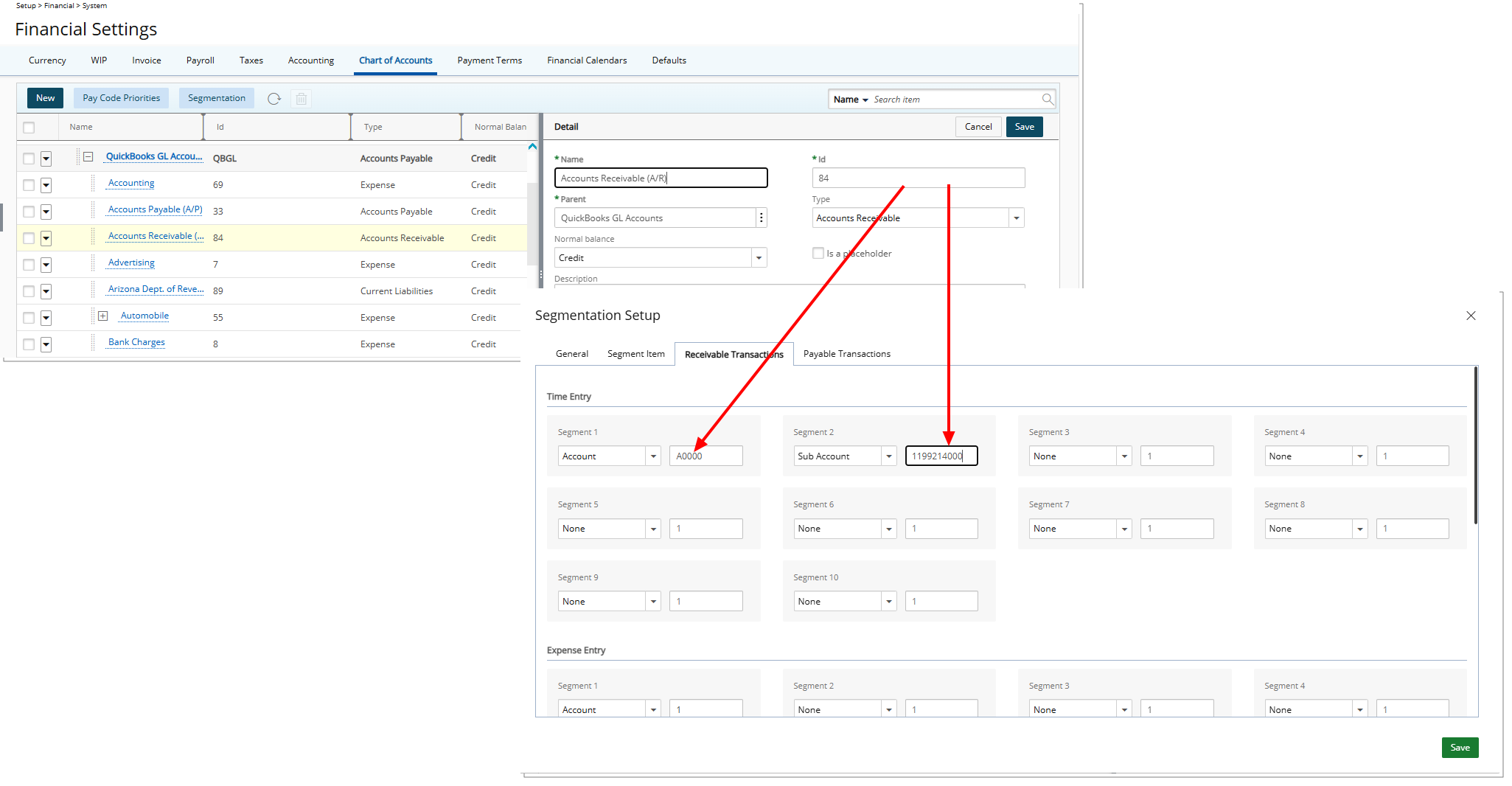Click the scroll-up arrow of the accounts list
Image resolution: width=1512 pixels, height=786 pixels.
(x=532, y=147)
